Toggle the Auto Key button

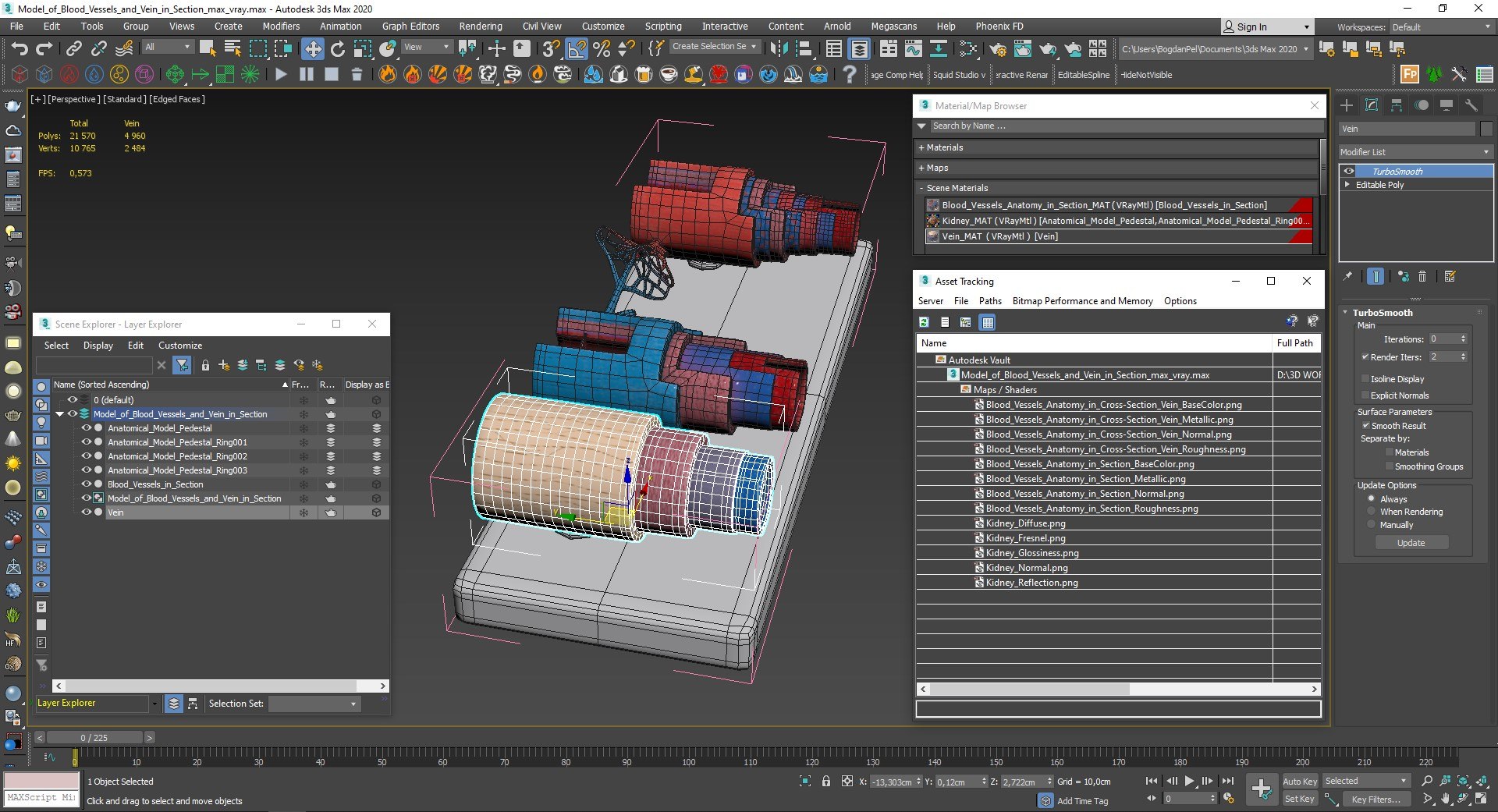[1299, 781]
